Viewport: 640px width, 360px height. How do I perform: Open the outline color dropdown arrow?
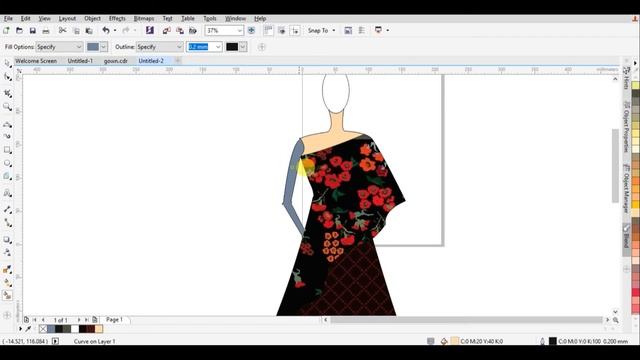[243, 47]
